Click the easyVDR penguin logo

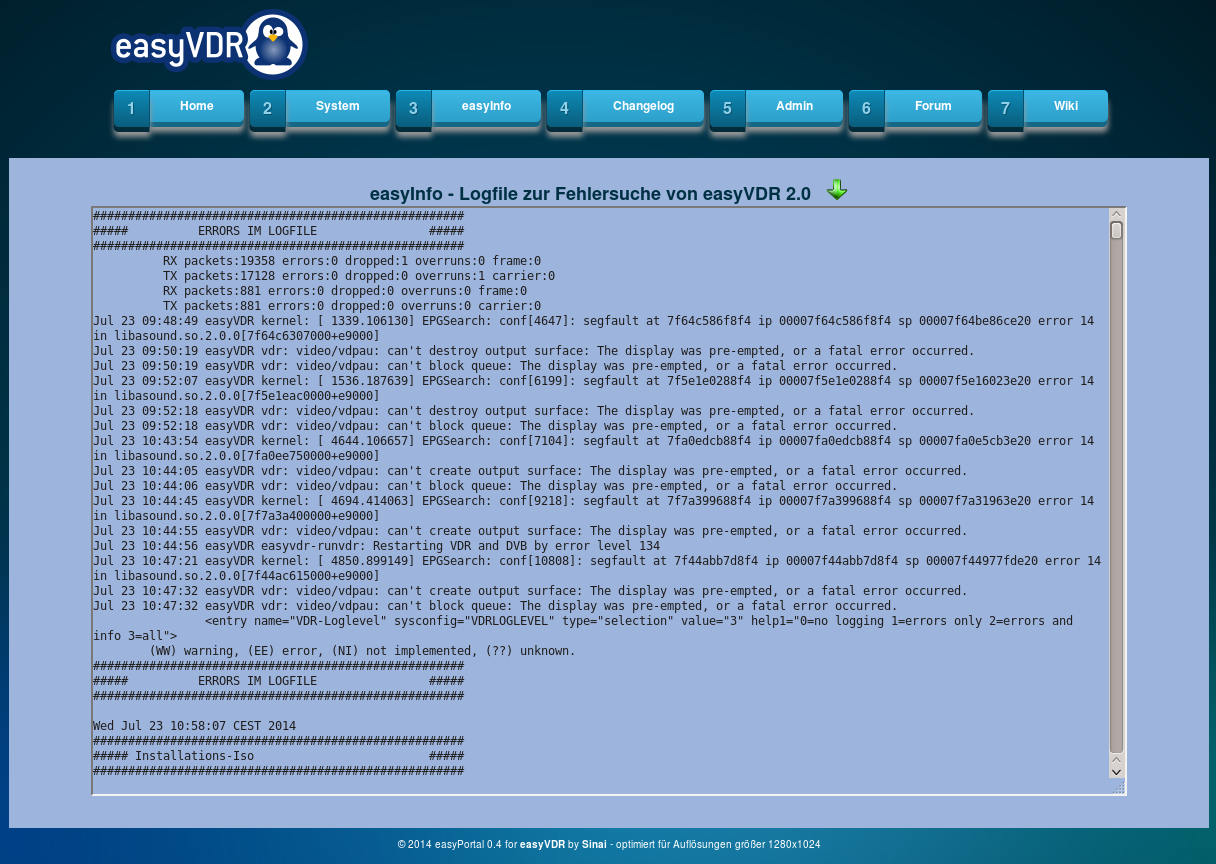pos(208,44)
